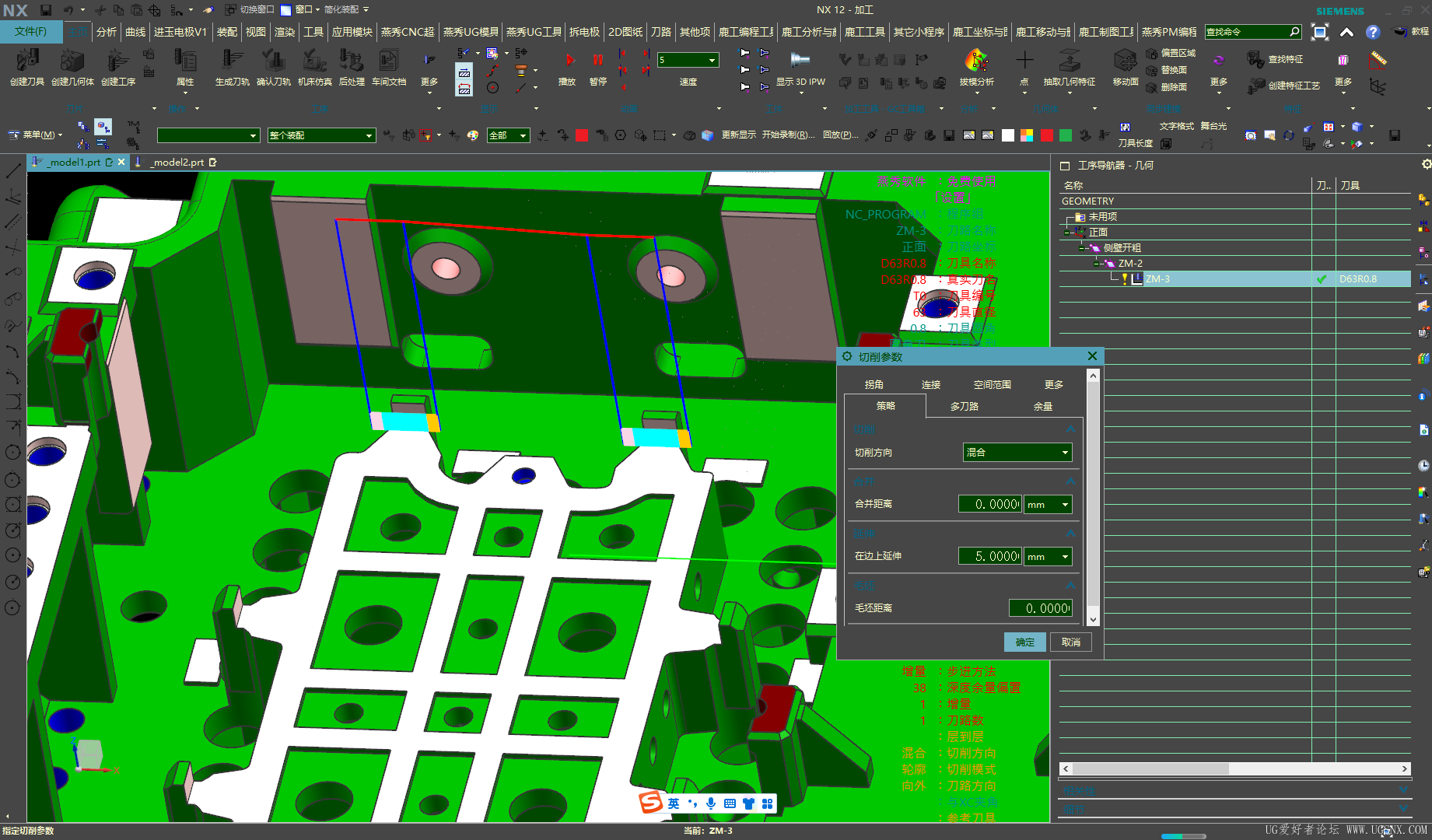This screenshot has height=840, width=1432.
Task: Click the navigator settings gear icon
Action: pyautogui.click(x=1426, y=164)
